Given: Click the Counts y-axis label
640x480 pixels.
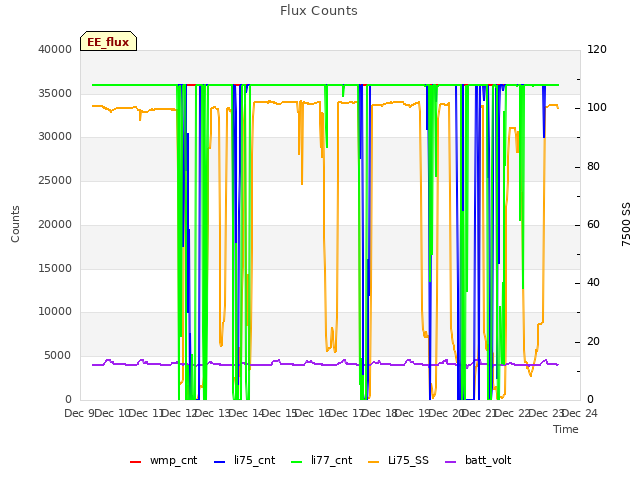Looking at the screenshot, I should pos(15,224).
